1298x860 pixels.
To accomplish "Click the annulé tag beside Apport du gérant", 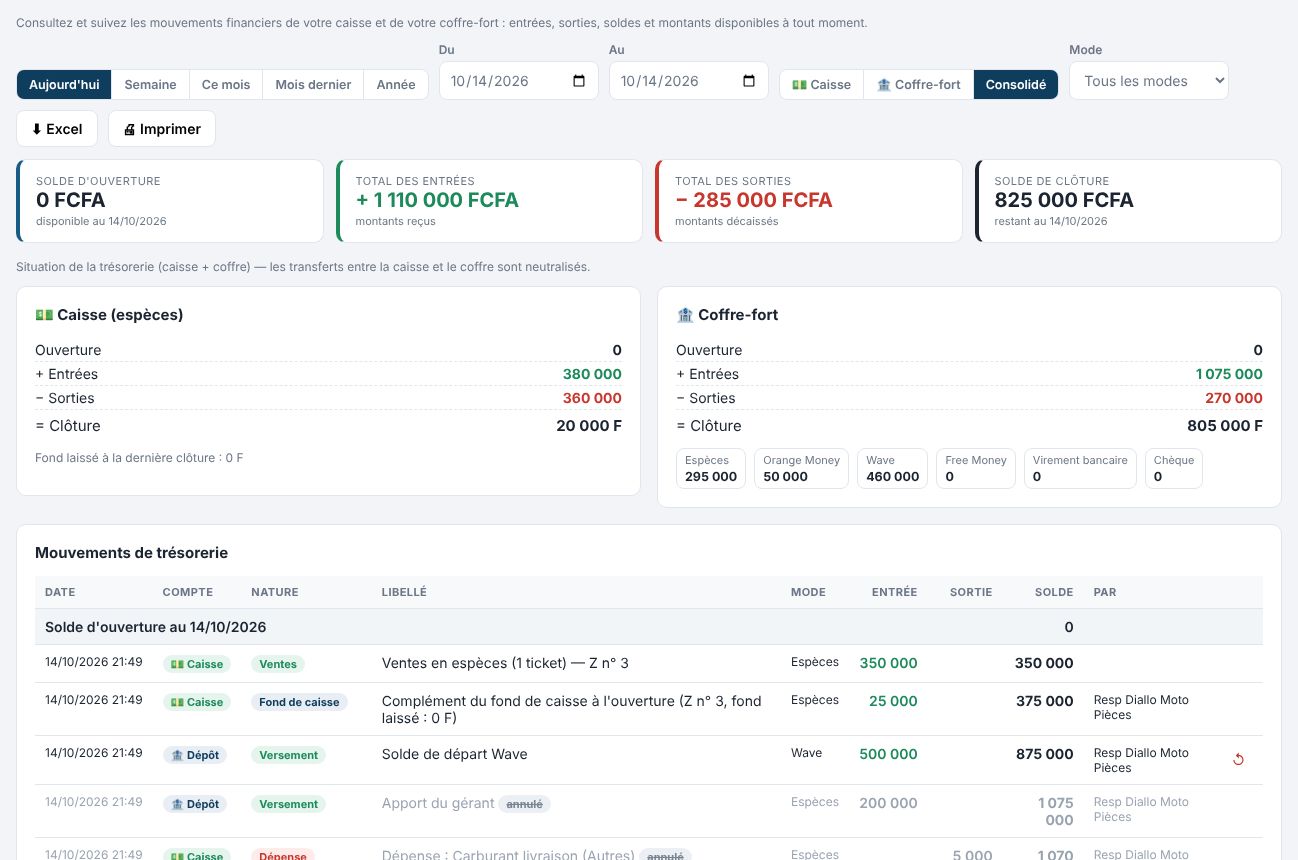I will [525, 804].
